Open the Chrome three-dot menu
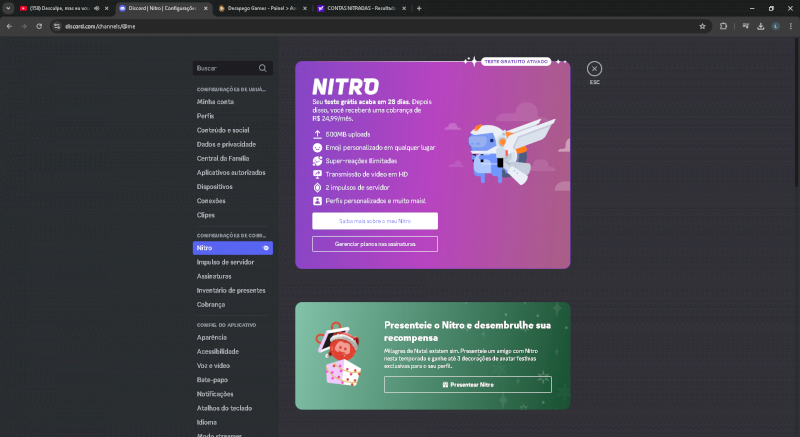This screenshot has height=437, width=800. (791, 26)
